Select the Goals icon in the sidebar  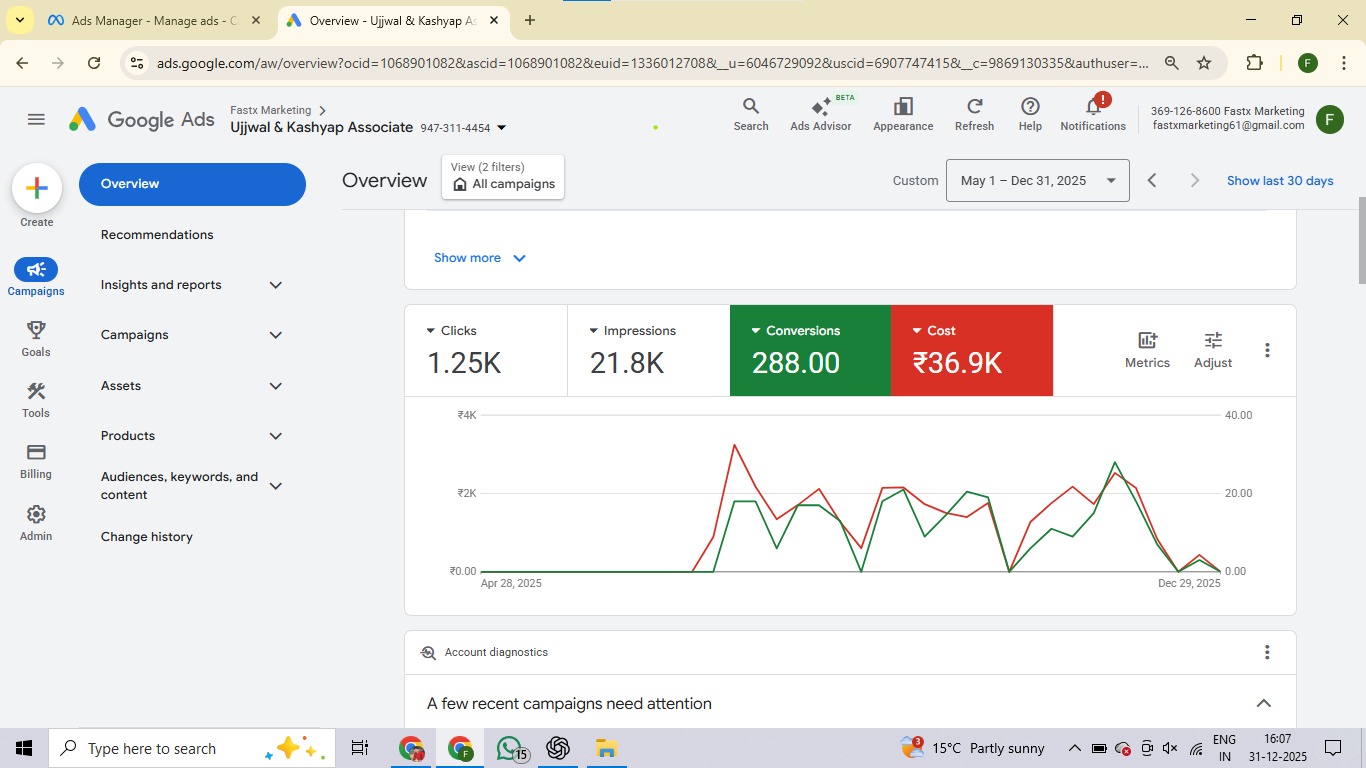click(x=35, y=338)
